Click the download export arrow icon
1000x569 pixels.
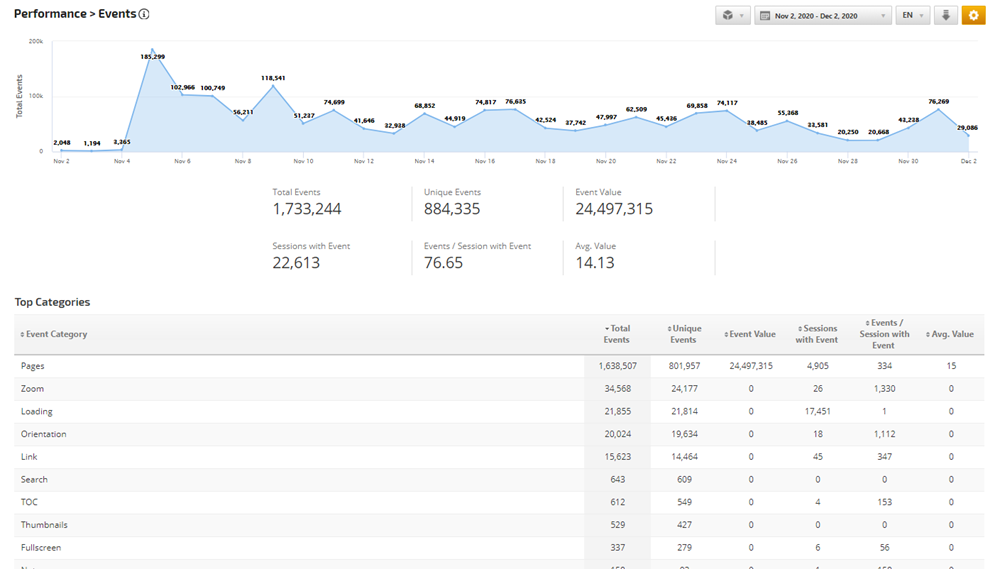click(x=946, y=16)
